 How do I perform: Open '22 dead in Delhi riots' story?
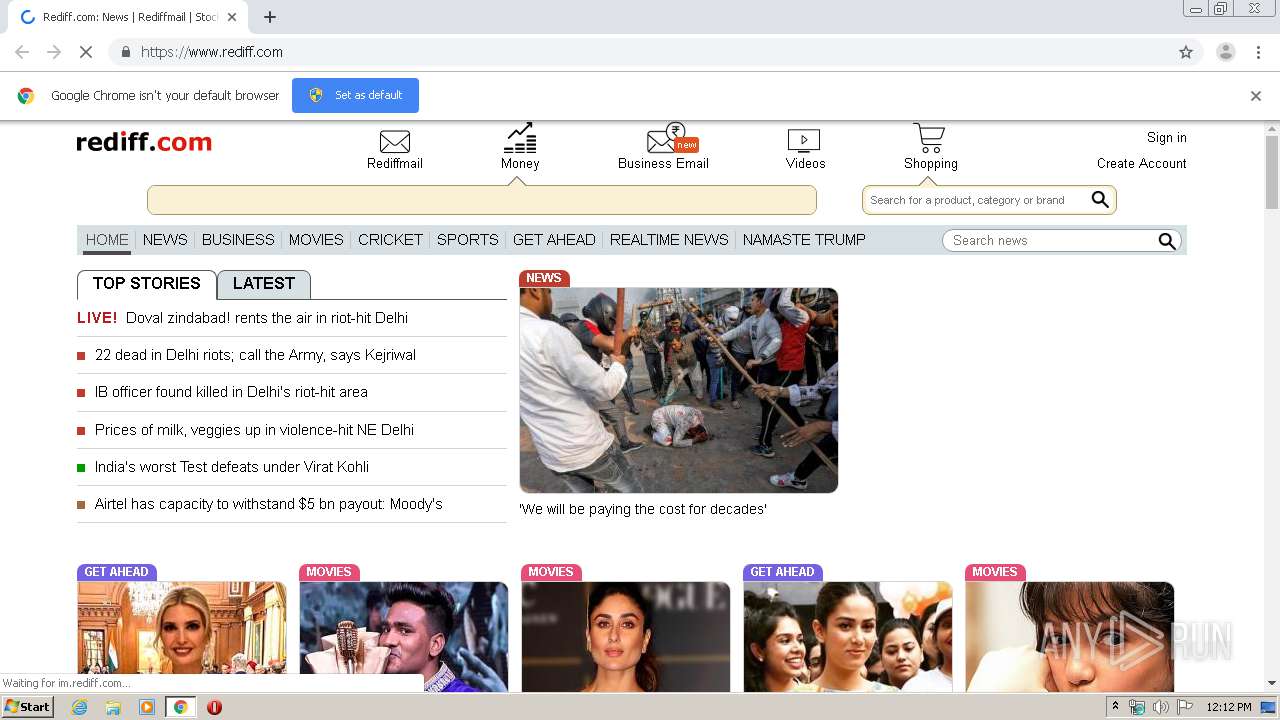255,355
